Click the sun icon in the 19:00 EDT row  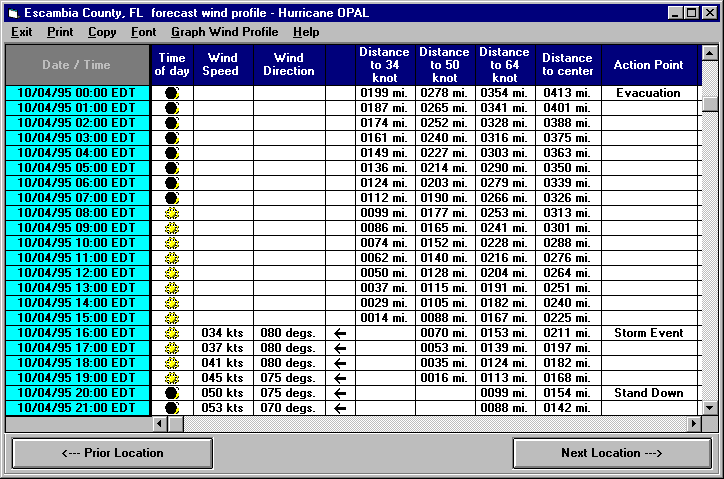171,378
